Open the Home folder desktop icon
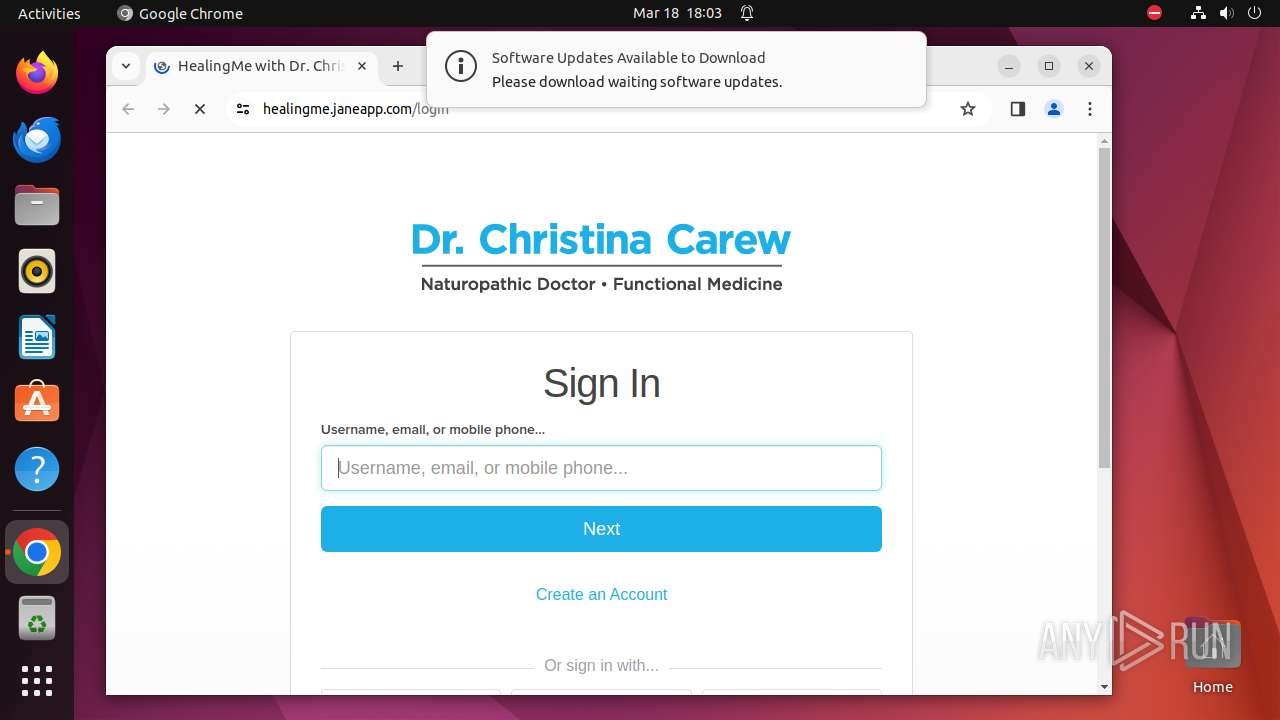Screen dimensions: 1280x720 click(1212, 656)
